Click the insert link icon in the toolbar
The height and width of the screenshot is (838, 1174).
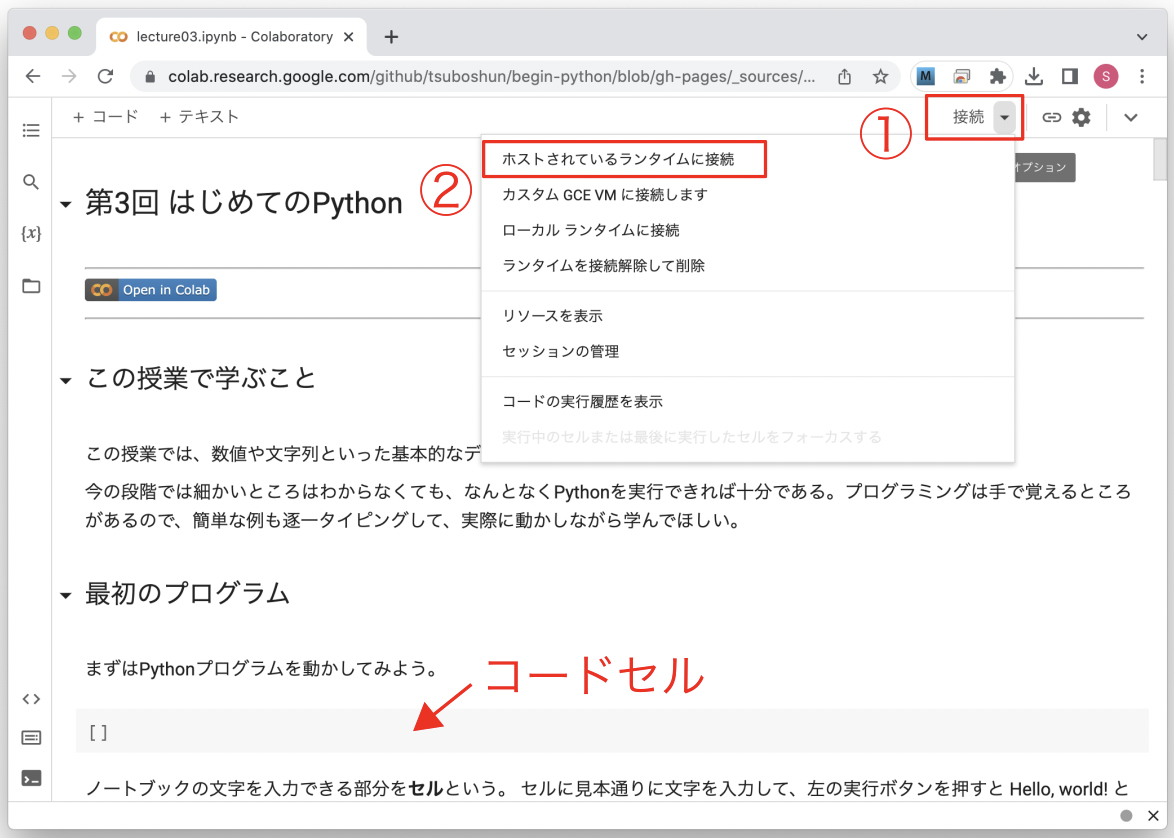tap(1051, 117)
